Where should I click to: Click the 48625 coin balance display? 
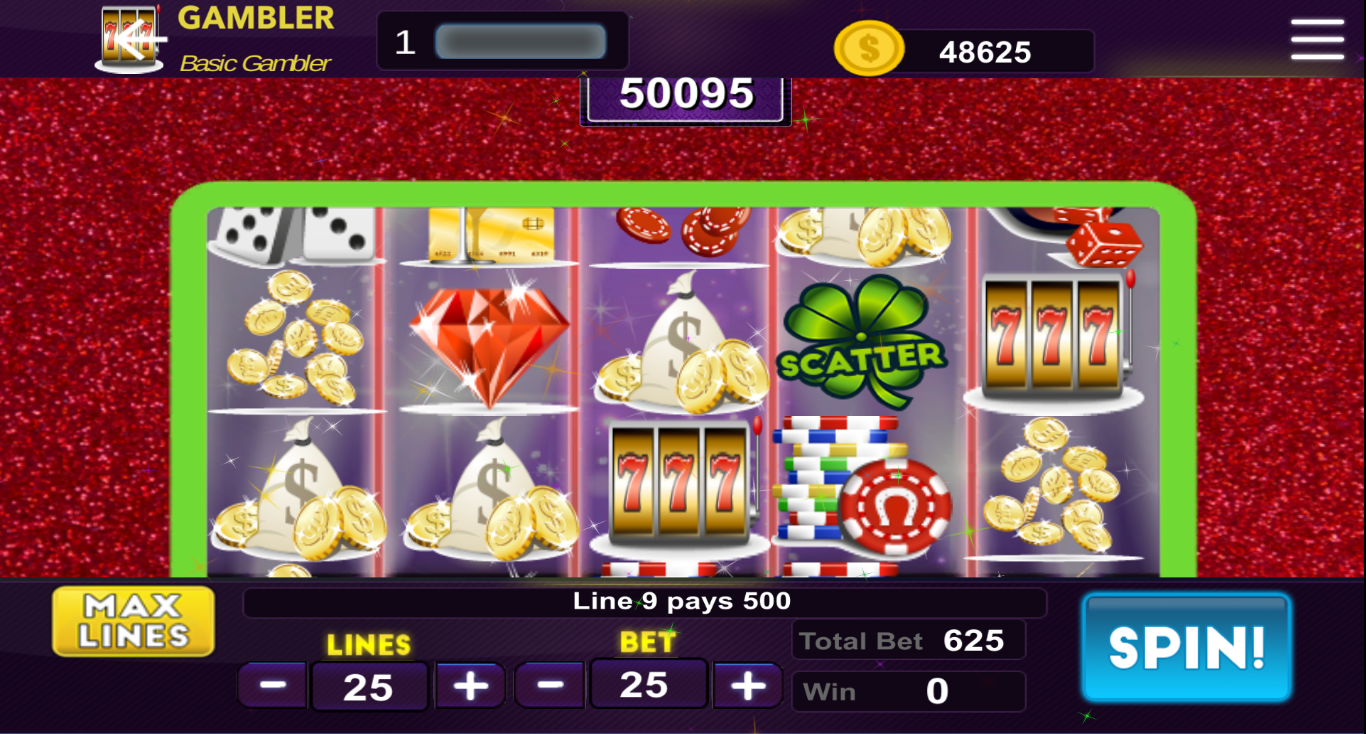985,52
